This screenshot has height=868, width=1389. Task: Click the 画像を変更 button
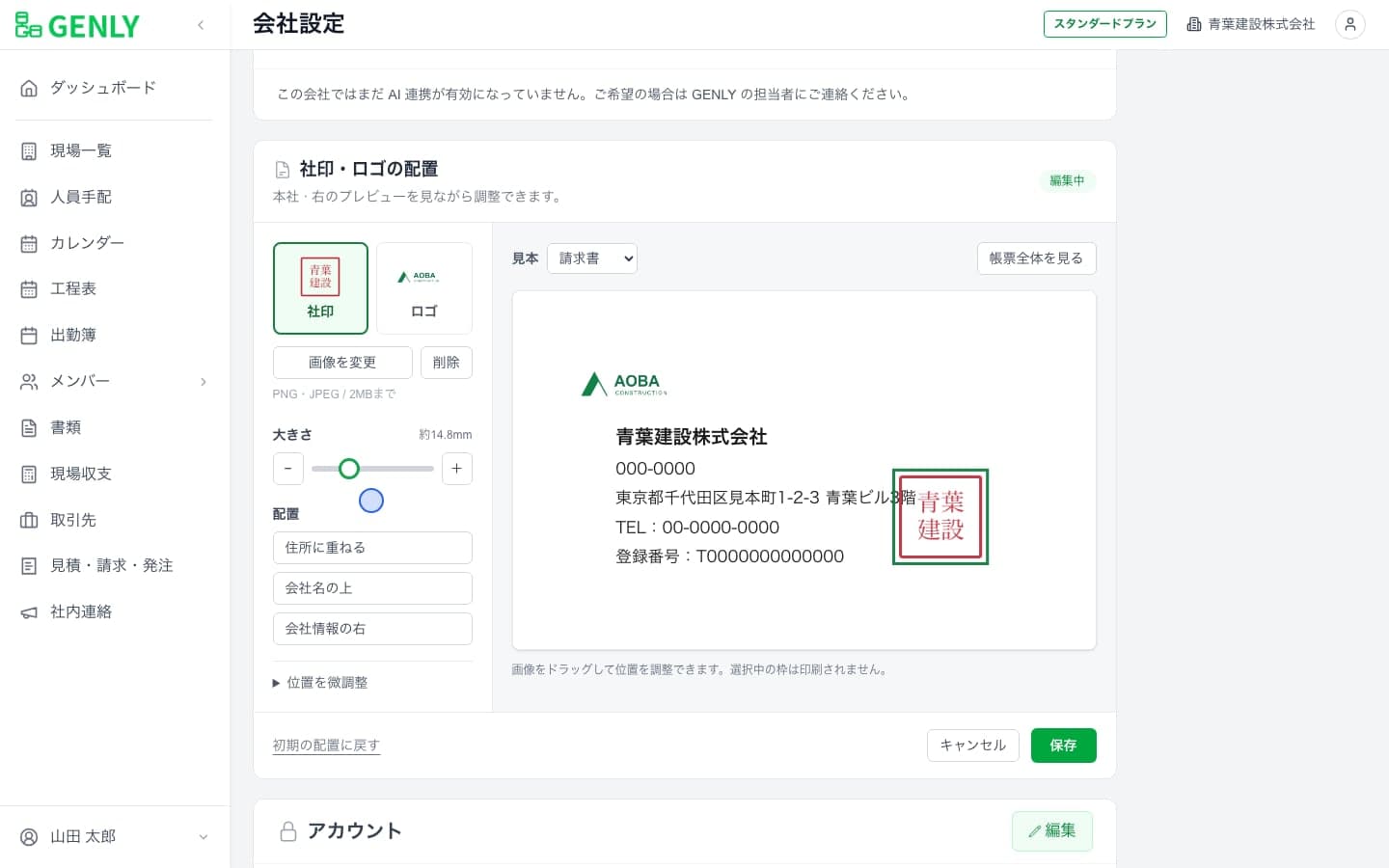pyautogui.click(x=342, y=363)
